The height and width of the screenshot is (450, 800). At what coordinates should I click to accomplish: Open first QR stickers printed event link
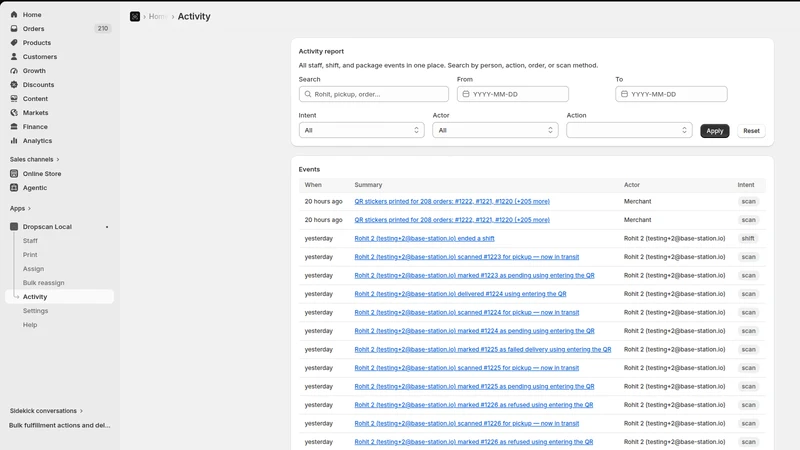point(452,202)
